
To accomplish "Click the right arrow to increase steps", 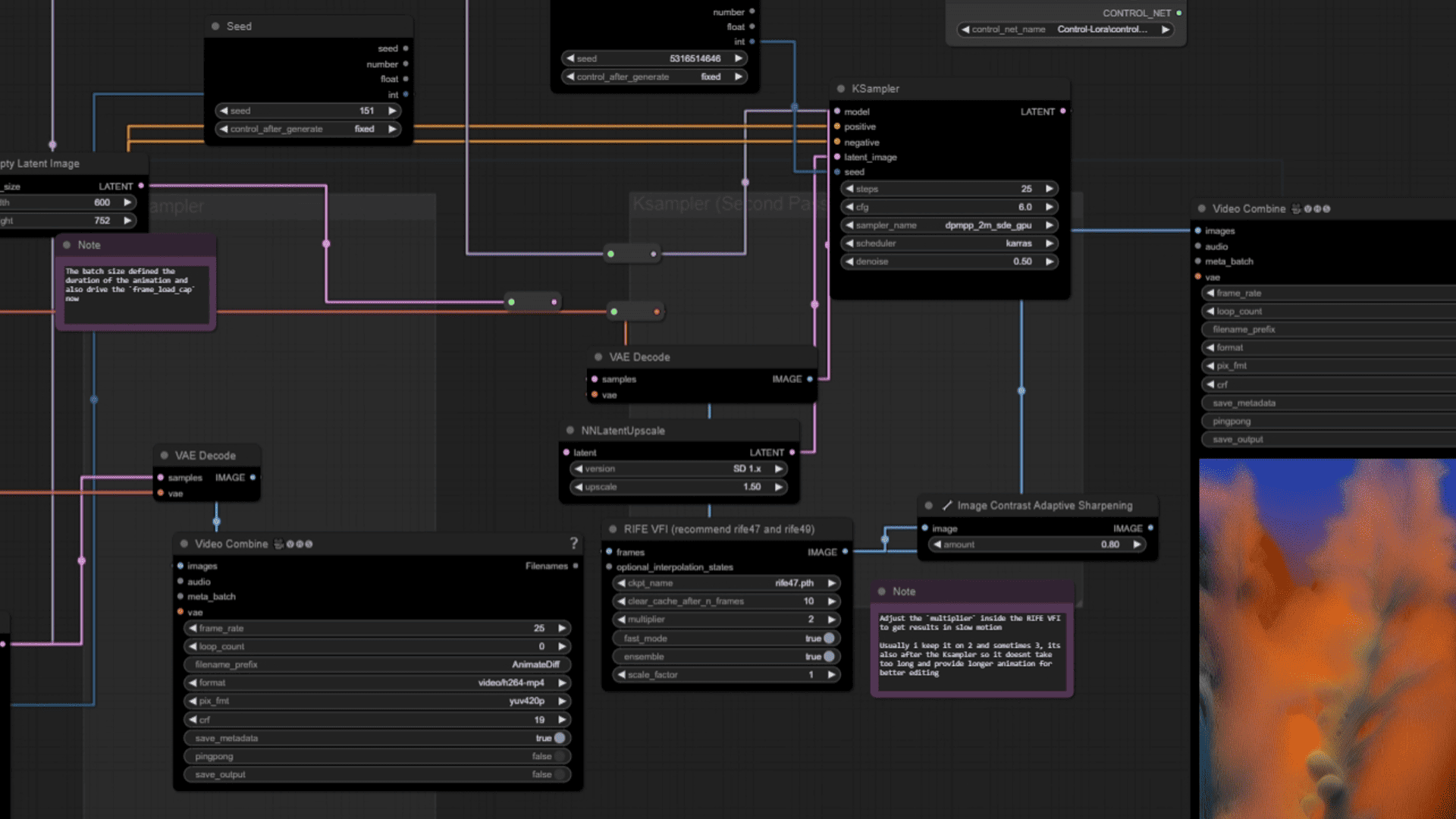I will [1050, 189].
